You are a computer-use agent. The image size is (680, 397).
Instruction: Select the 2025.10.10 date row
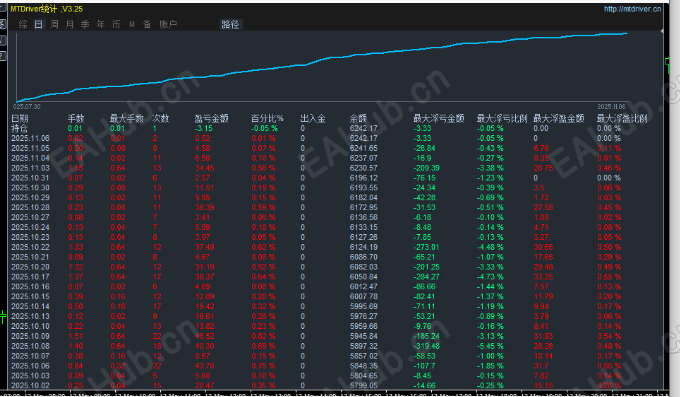(x=30, y=326)
